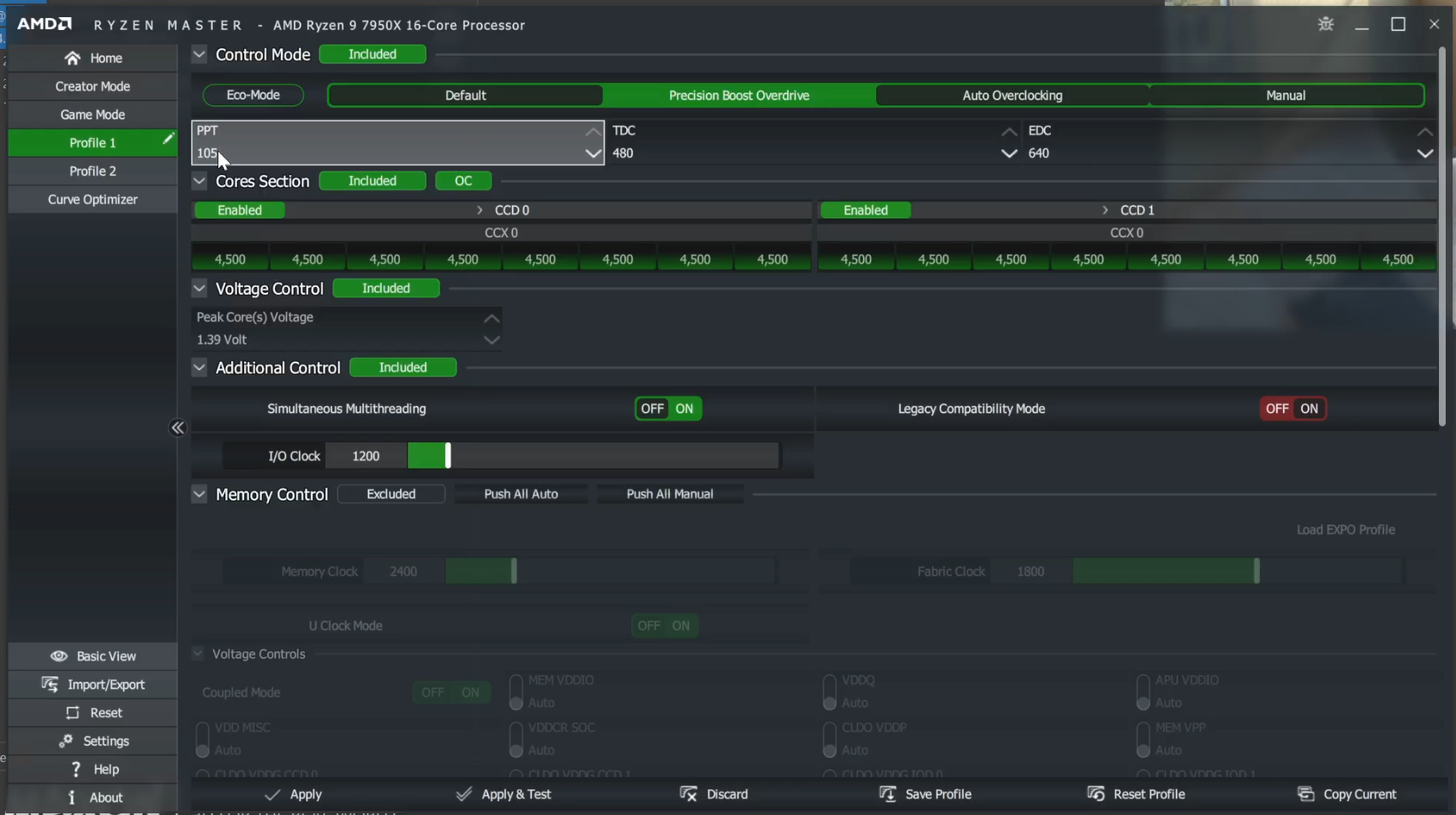Click the Profile 1 edit pencil icon
Screen dimensions: 1456x815
coord(168,139)
